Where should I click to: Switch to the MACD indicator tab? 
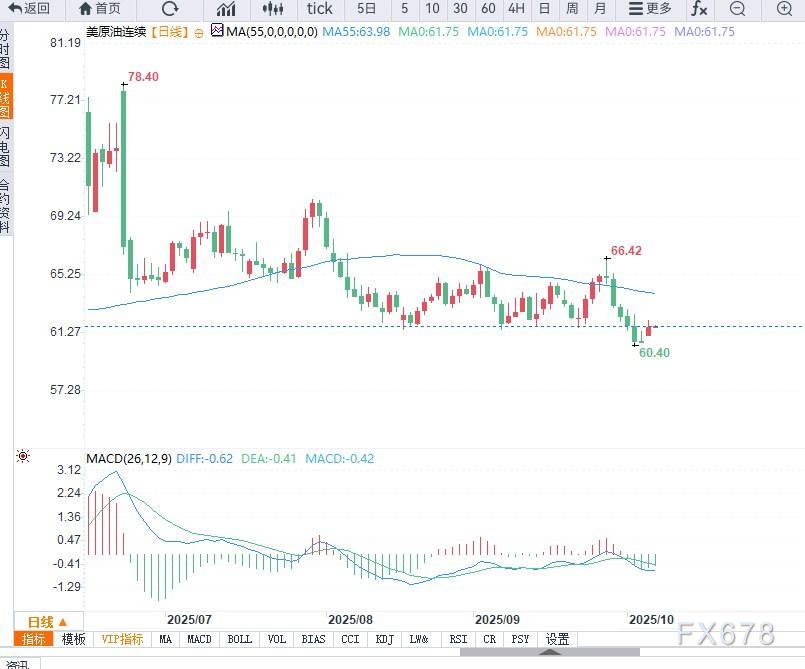point(200,638)
